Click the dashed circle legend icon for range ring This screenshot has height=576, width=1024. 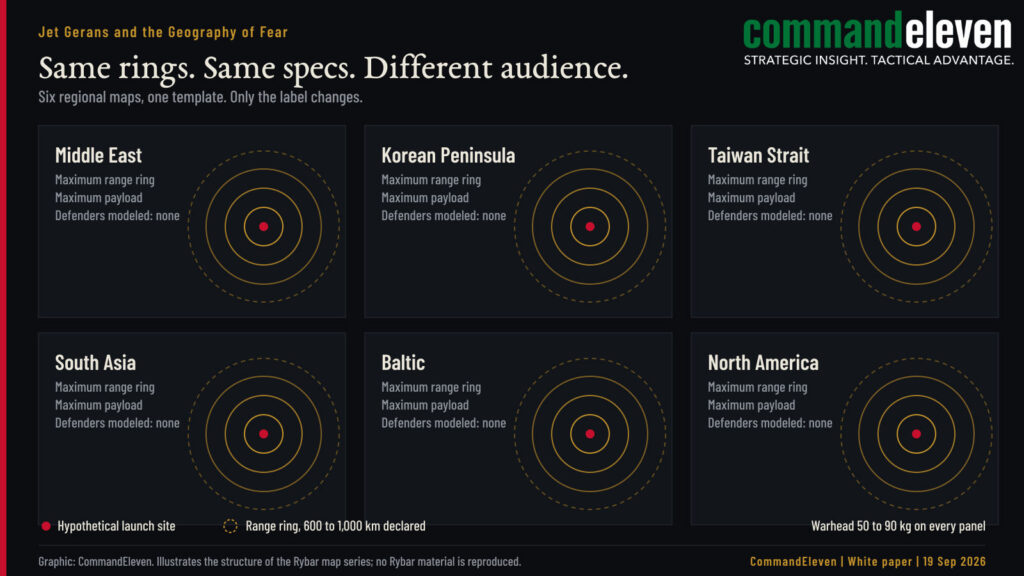coord(230,526)
